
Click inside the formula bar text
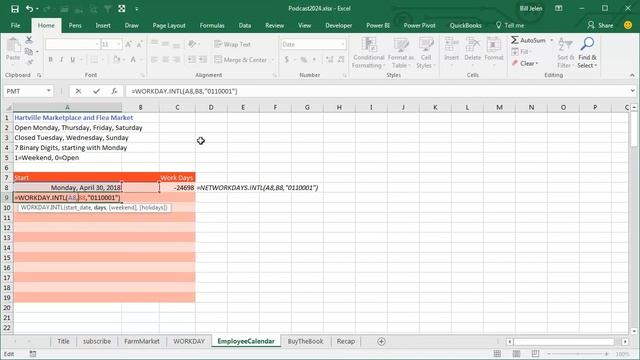184,91
